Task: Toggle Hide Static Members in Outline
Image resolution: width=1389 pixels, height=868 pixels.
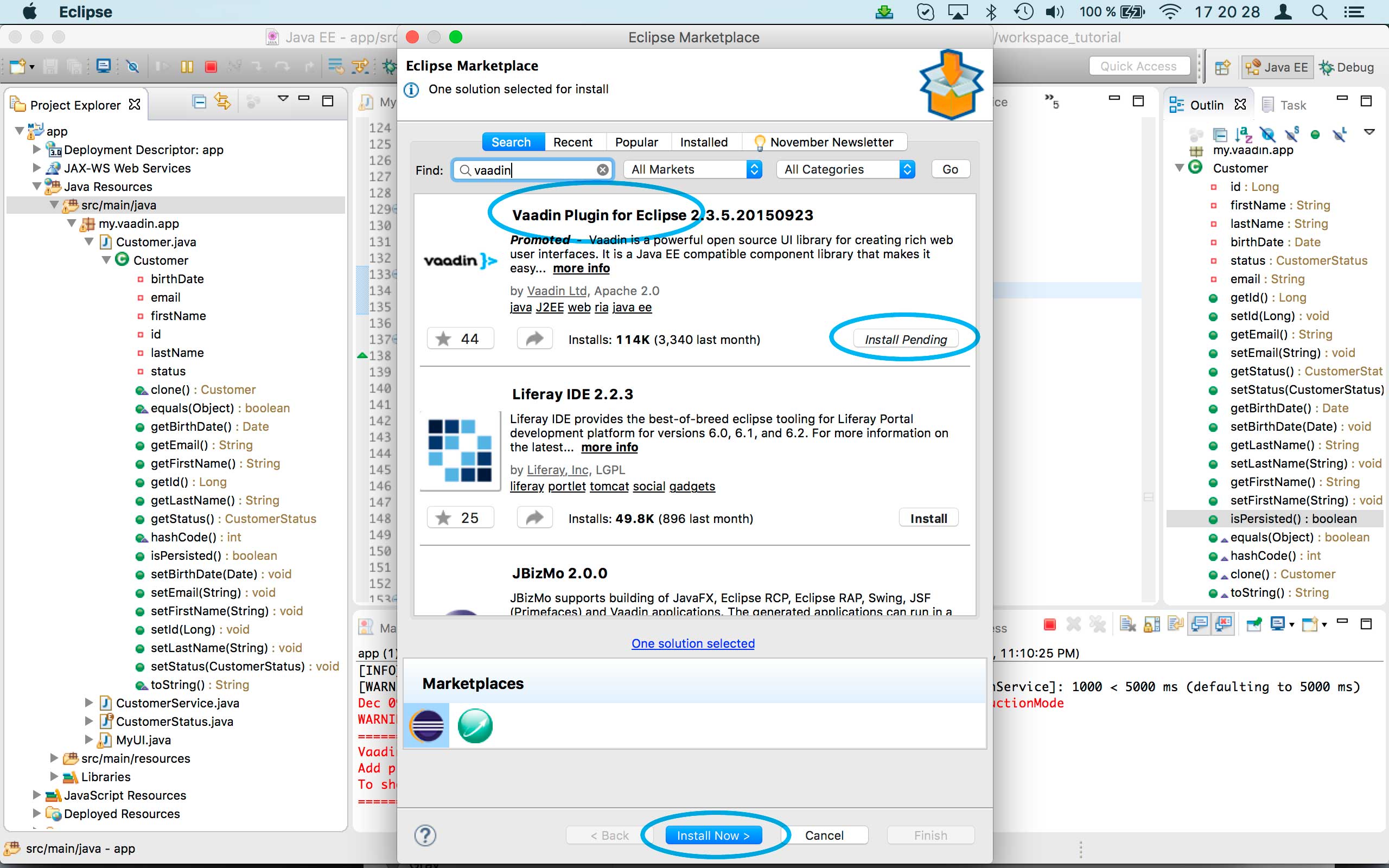Action: coord(1291,135)
